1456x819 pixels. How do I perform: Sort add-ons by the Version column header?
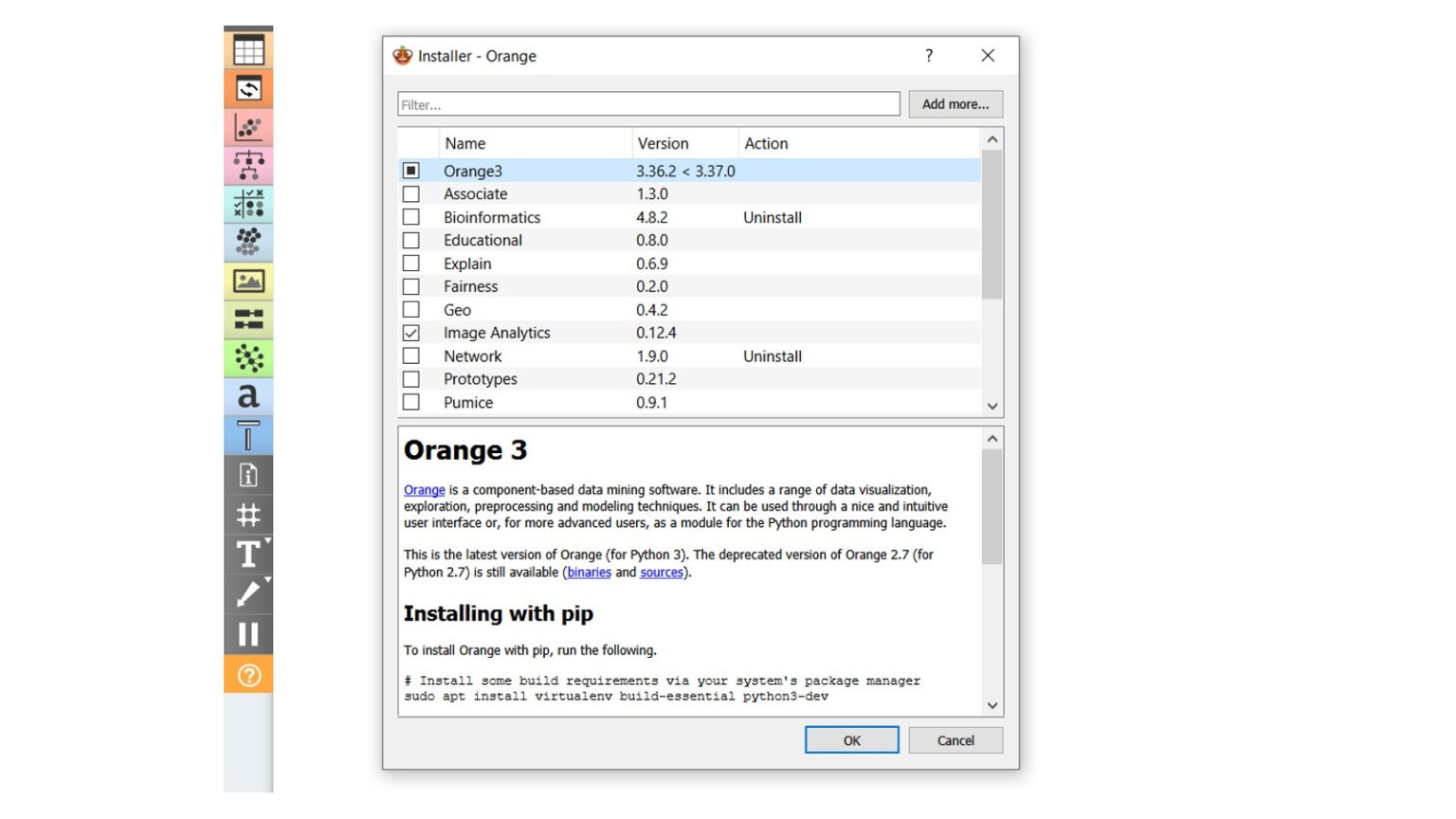685,143
